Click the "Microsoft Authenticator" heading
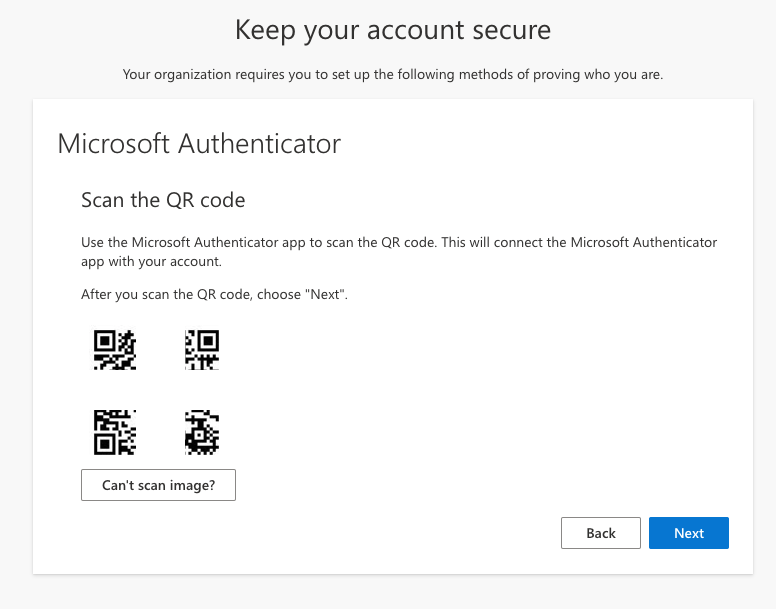 [x=199, y=144]
